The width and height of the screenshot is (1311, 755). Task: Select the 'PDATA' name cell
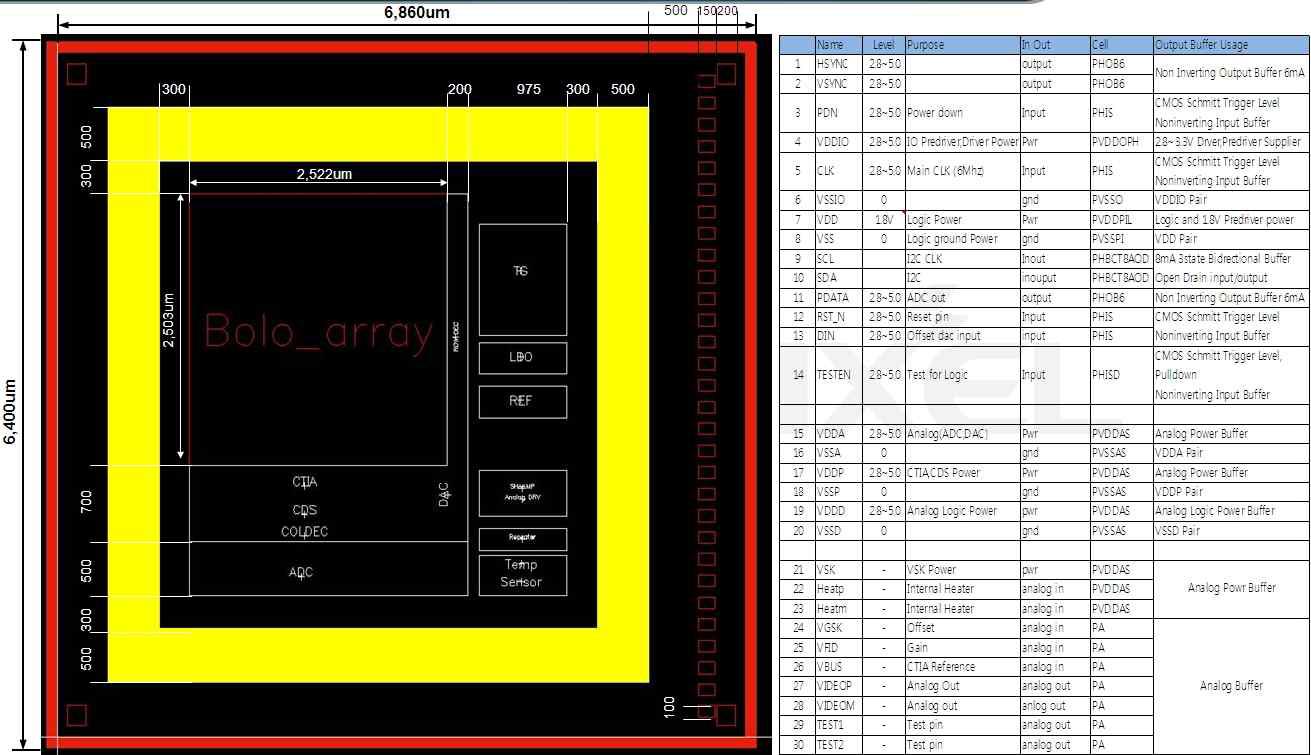[x=838, y=297]
